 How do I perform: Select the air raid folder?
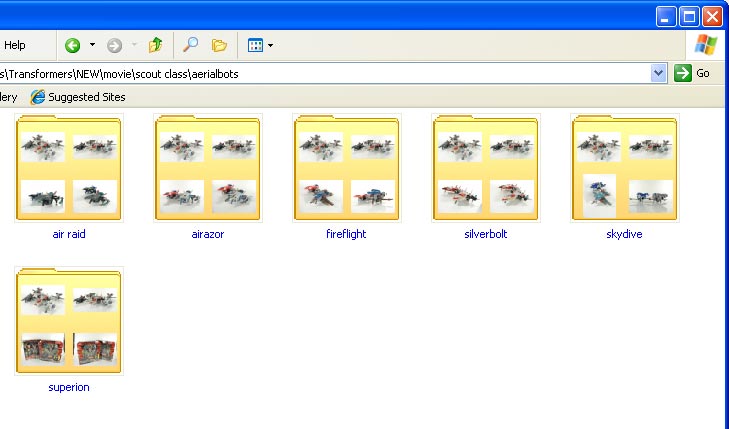[x=69, y=168]
